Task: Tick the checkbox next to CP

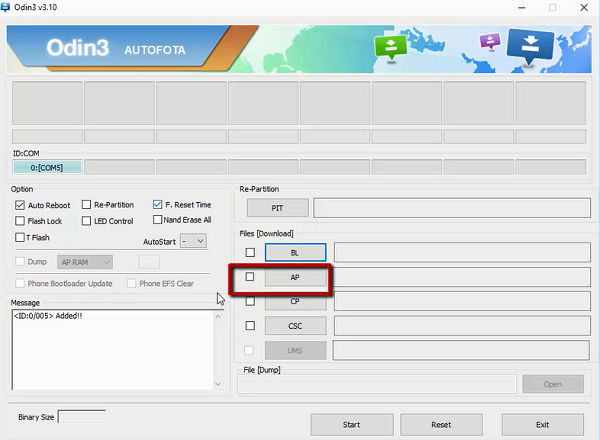Action: tap(250, 301)
